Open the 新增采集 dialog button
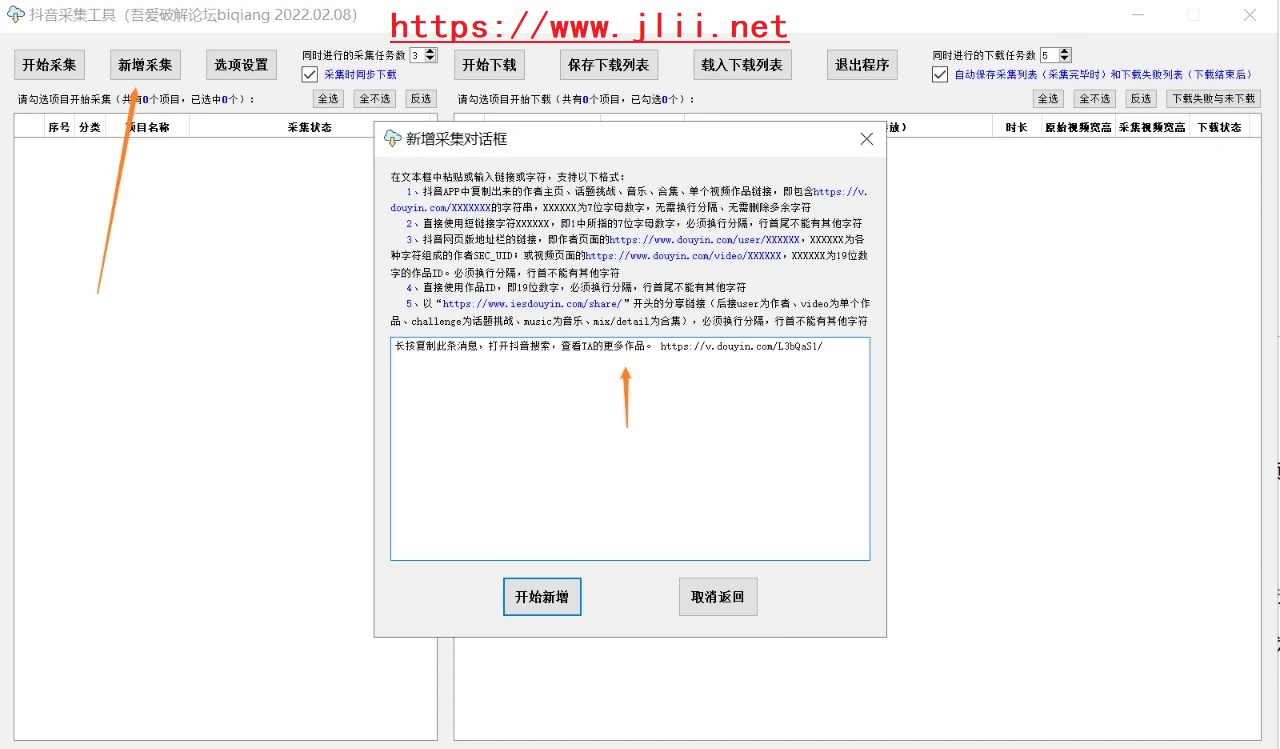 [x=145, y=65]
